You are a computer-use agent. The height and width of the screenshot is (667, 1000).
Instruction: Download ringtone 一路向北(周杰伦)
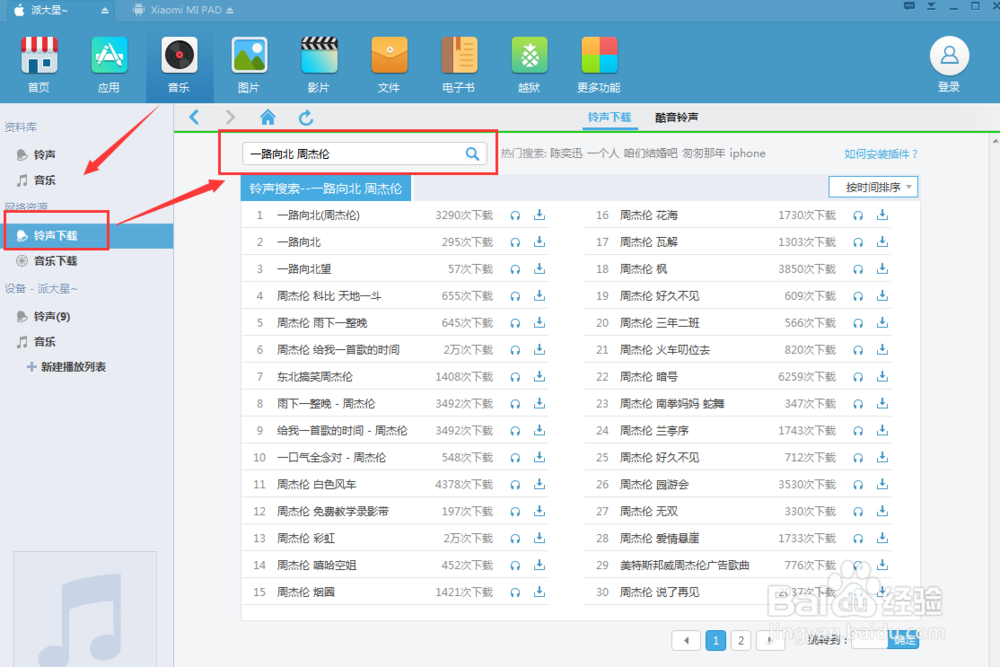pyautogui.click(x=540, y=215)
